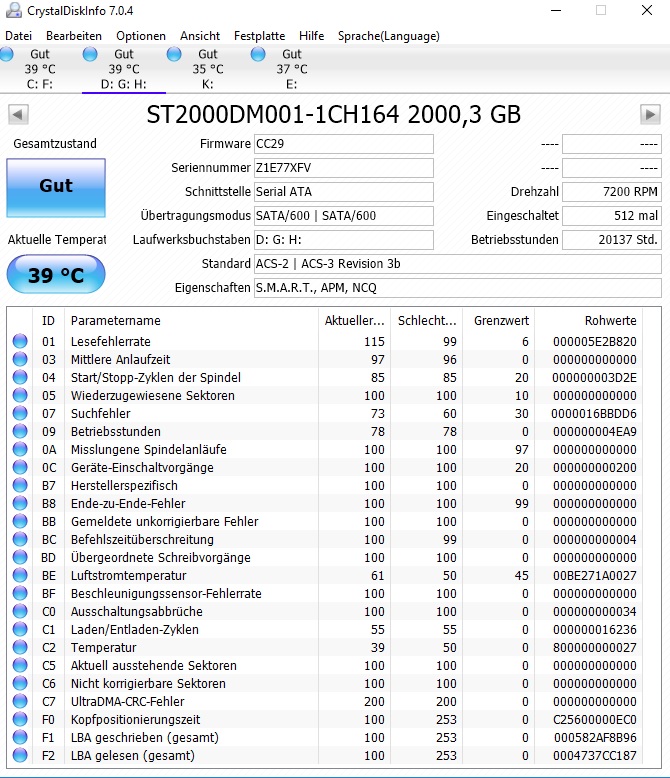Click status icon for row 09 Betriebsstunden
Screen dimensions: 670x778
[x=20, y=431]
